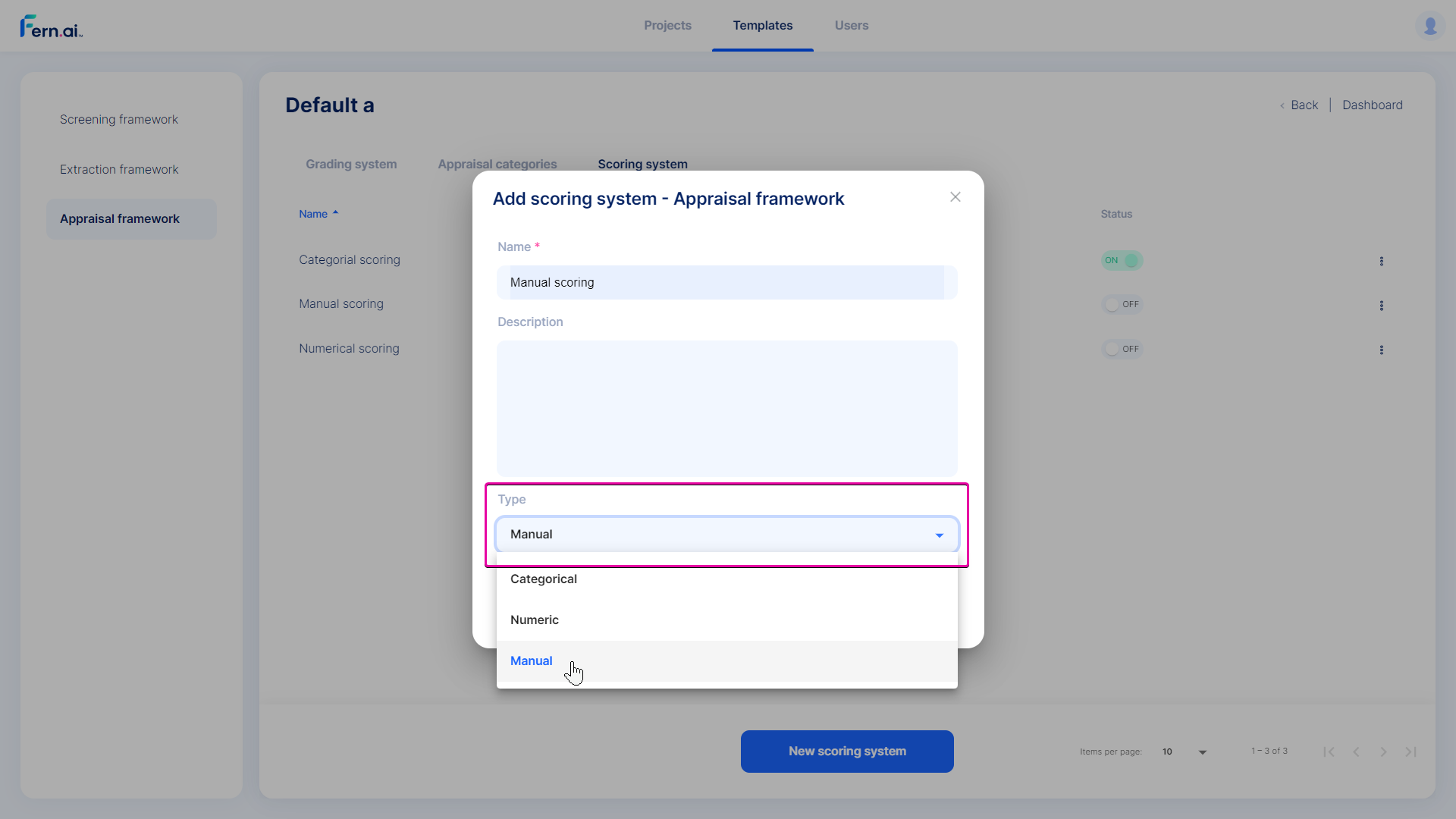Viewport: 1456px width, 819px height.
Task: Click the user profile icon top right
Action: (1430, 26)
